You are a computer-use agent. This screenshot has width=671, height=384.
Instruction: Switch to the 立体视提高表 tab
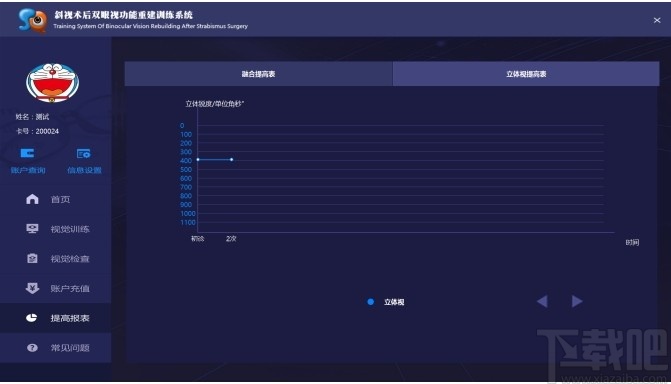pyautogui.click(x=526, y=74)
